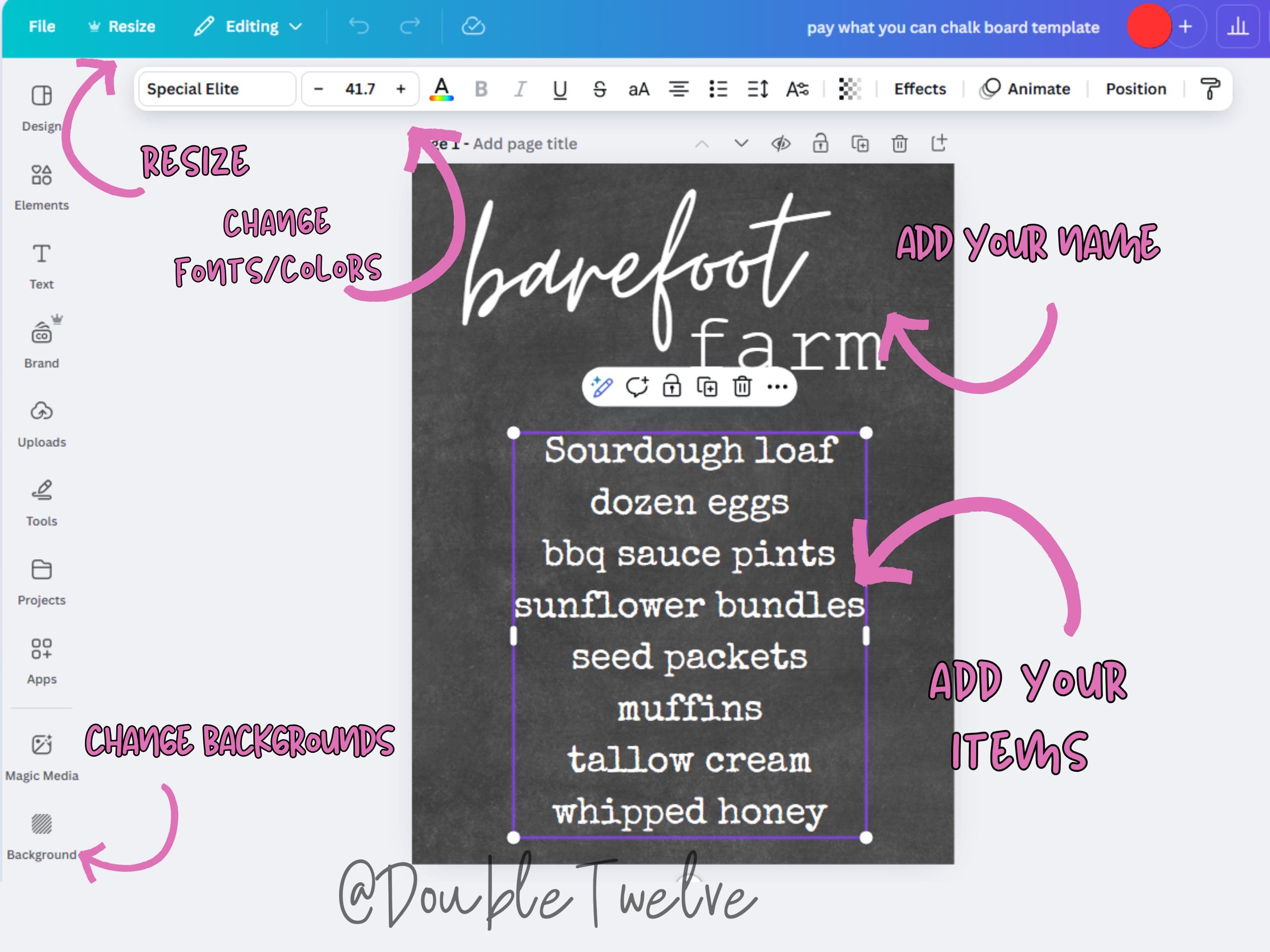The height and width of the screenshot is (952, 1270).
Task: Open the Apps sidebar tab
Action: (x=41, y=661)
